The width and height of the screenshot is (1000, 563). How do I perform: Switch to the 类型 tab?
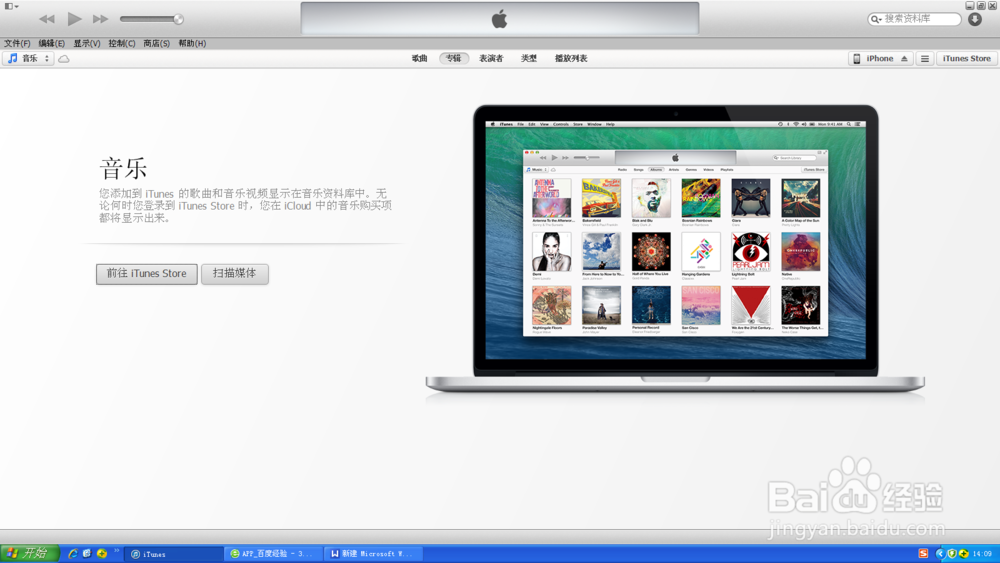coord(529,58)
